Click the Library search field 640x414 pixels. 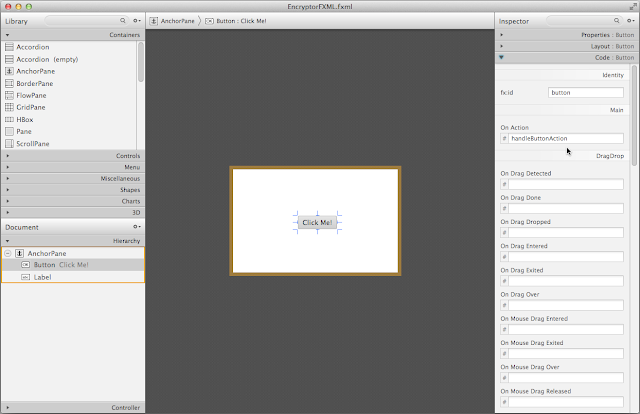[86, 20]
